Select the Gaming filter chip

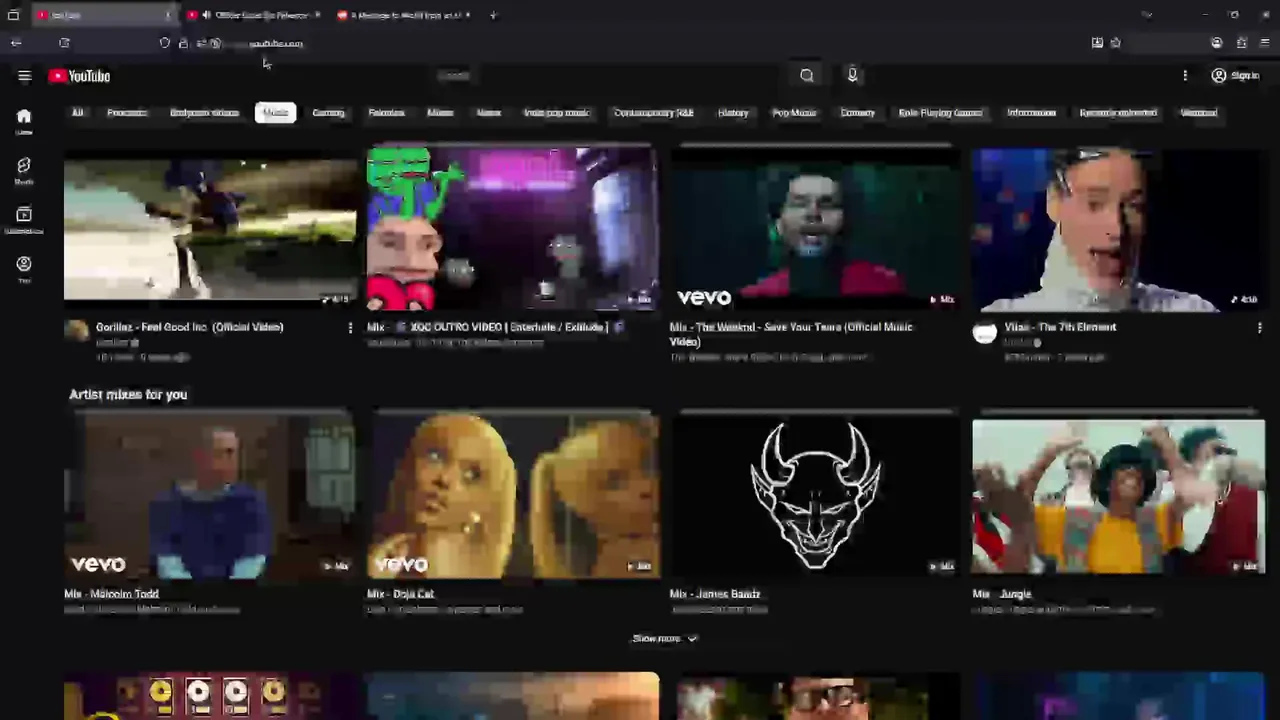pyautogui.click(x=328, y=113)
